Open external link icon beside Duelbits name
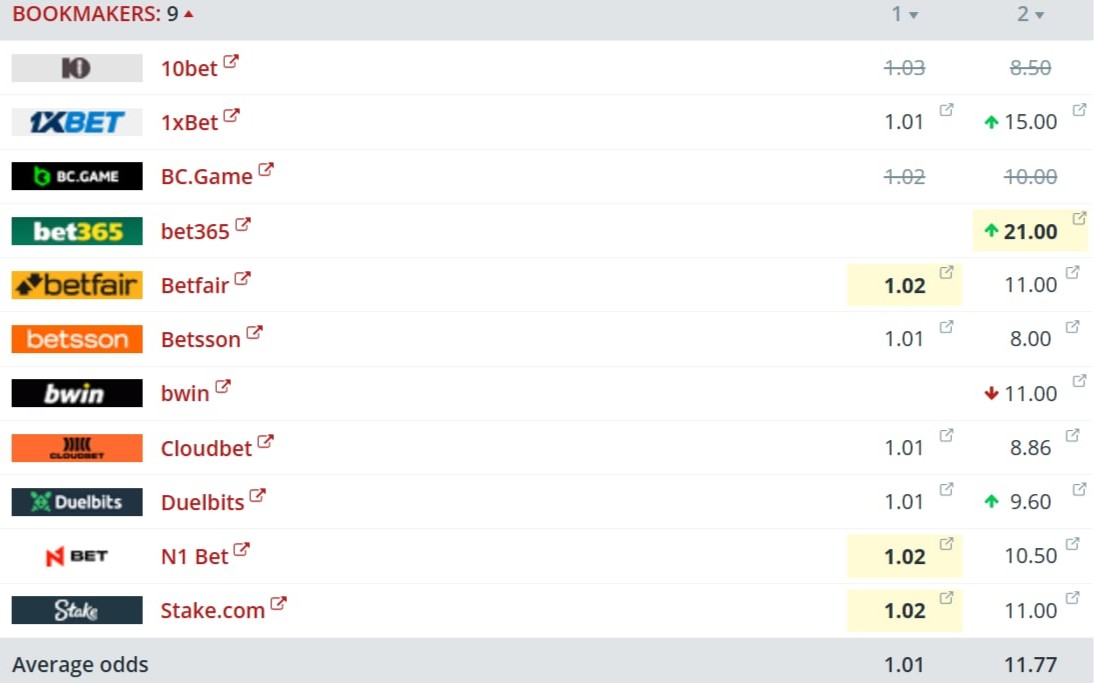The image size is (1094, 683). tap(257, 495)
